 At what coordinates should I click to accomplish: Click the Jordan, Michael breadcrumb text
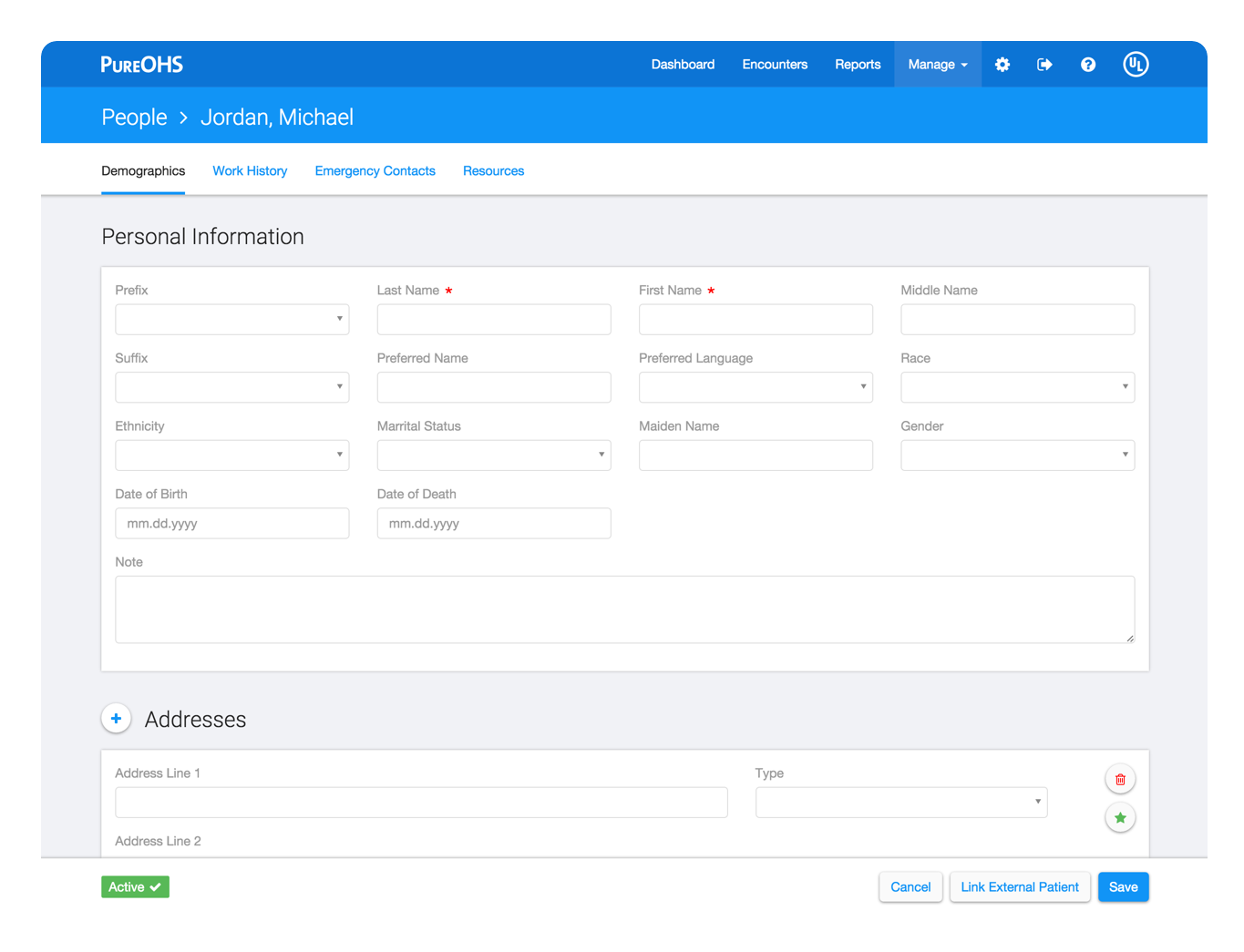click(277, 118)
